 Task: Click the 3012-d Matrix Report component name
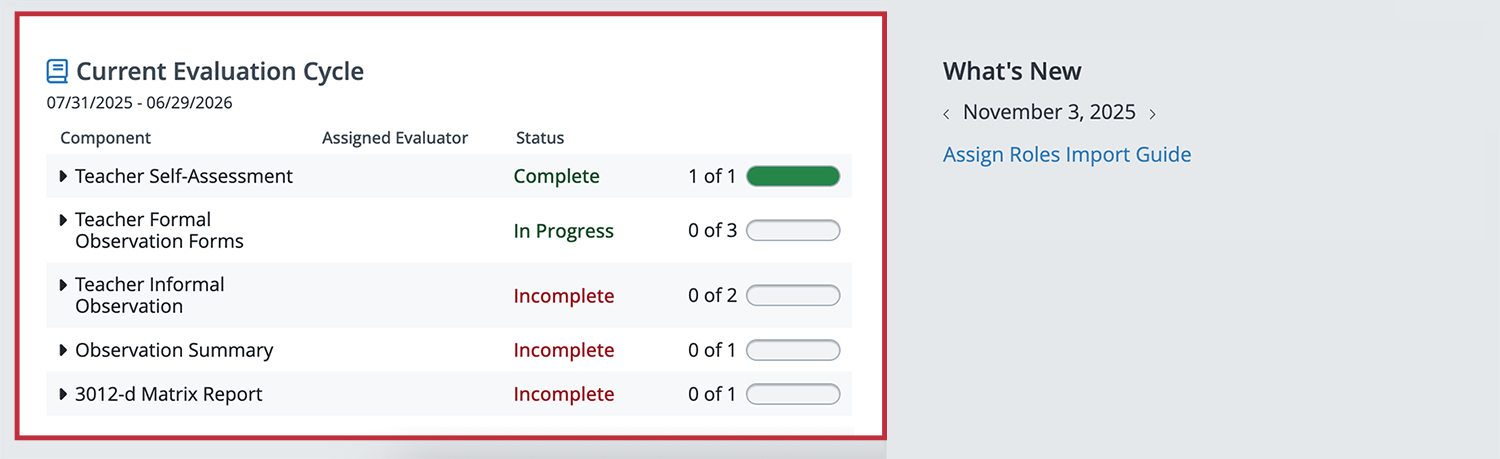click(168, 395)
